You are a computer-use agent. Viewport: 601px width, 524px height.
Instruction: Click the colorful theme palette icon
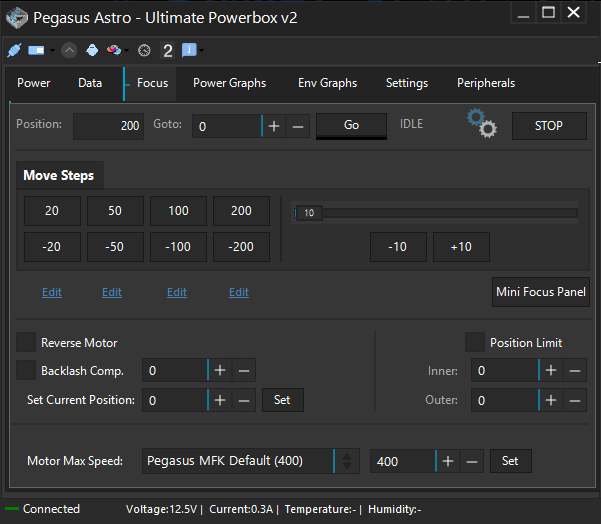[114, 50]
